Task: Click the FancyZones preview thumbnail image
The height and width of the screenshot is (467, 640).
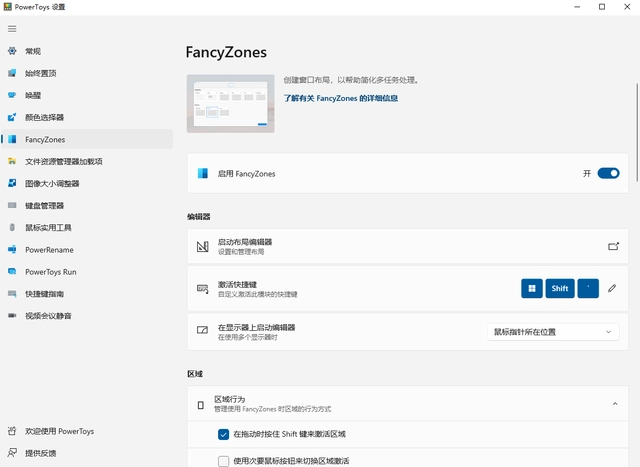Action: pyautogui.click(x=231, y=103)
